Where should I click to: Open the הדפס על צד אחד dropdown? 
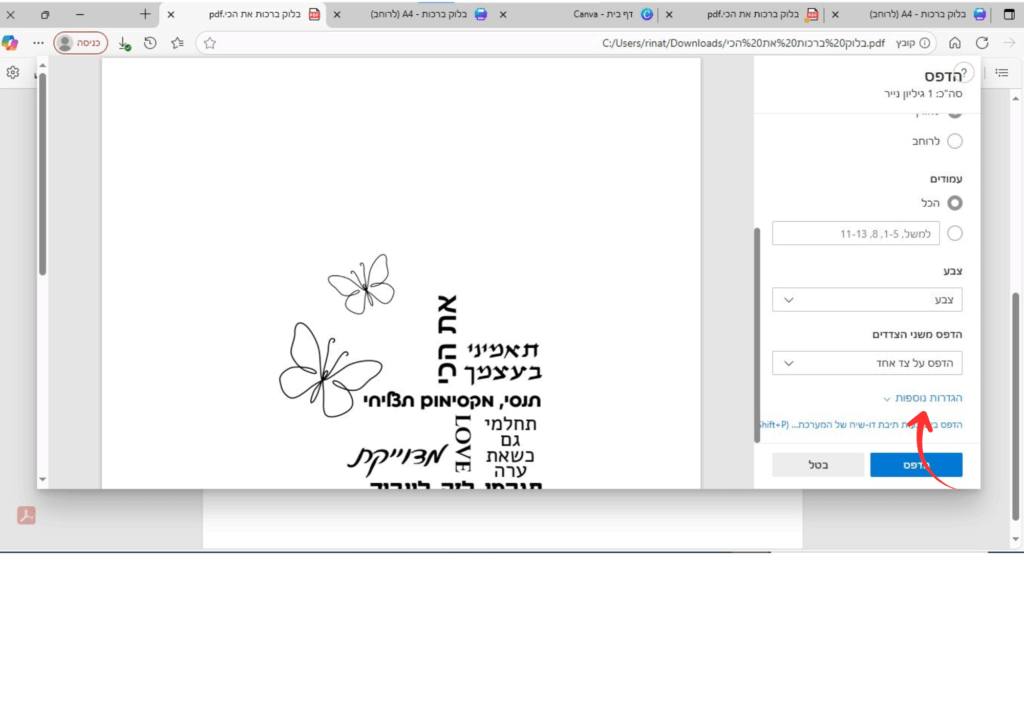click(x=868, y=362)
